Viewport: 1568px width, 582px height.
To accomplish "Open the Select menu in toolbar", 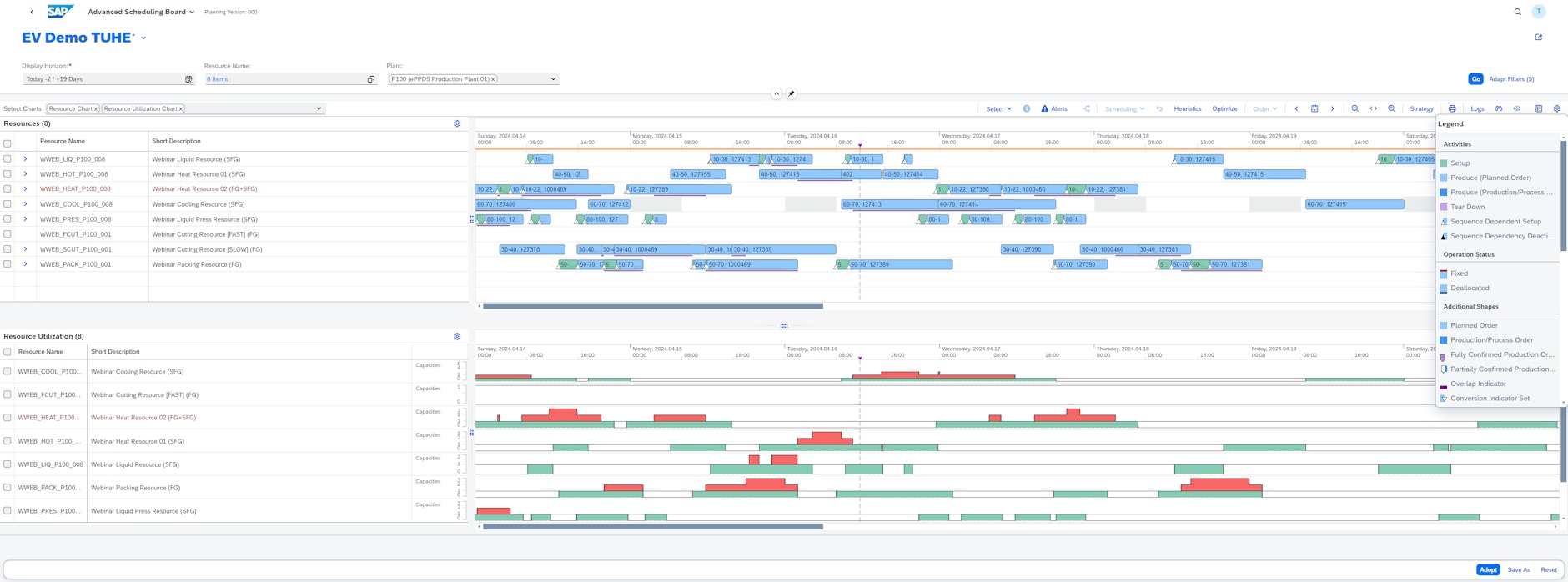I will pyautogui.click(x=998, y=108).
